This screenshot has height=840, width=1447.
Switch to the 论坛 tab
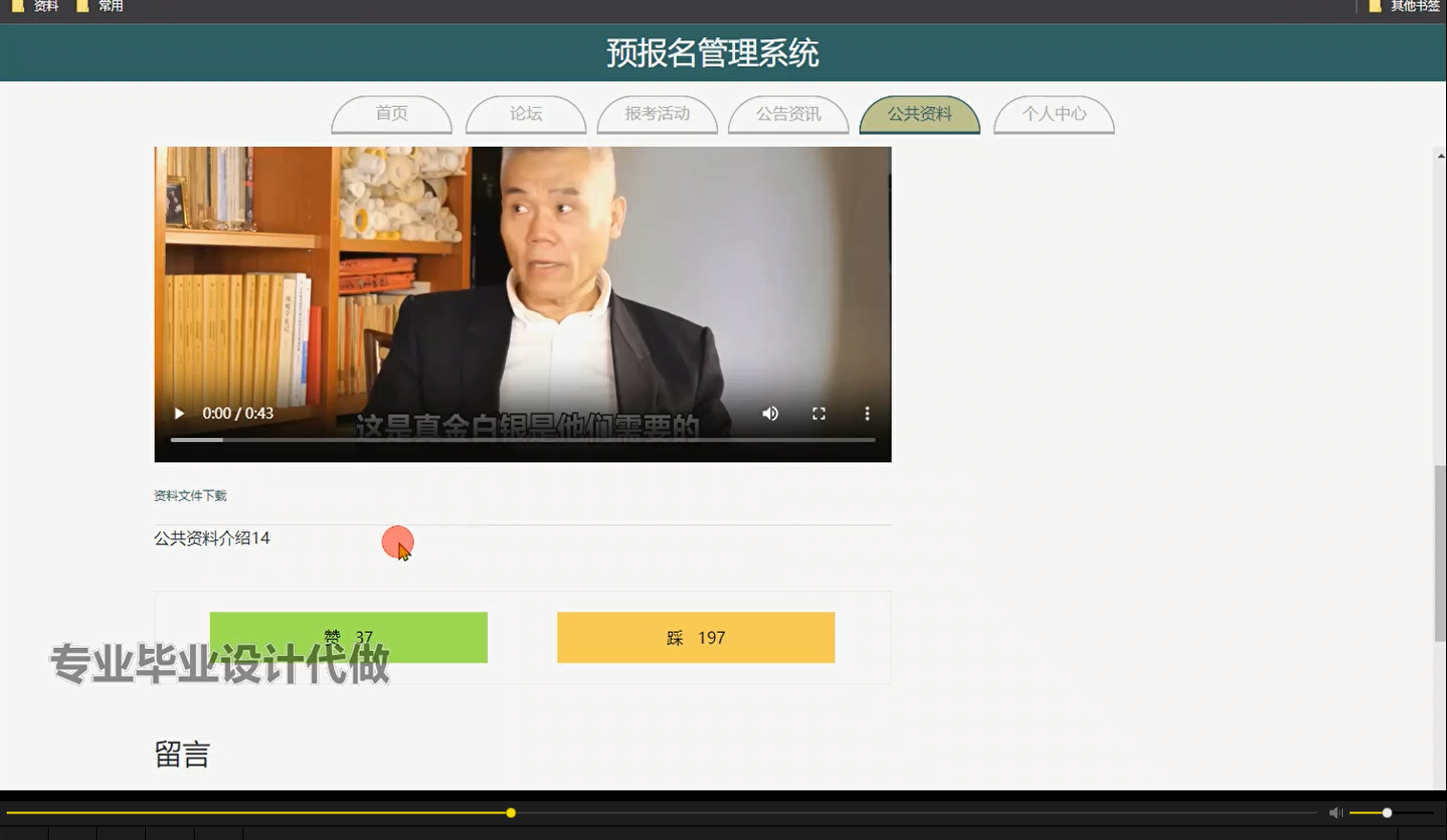coord(525,114)
